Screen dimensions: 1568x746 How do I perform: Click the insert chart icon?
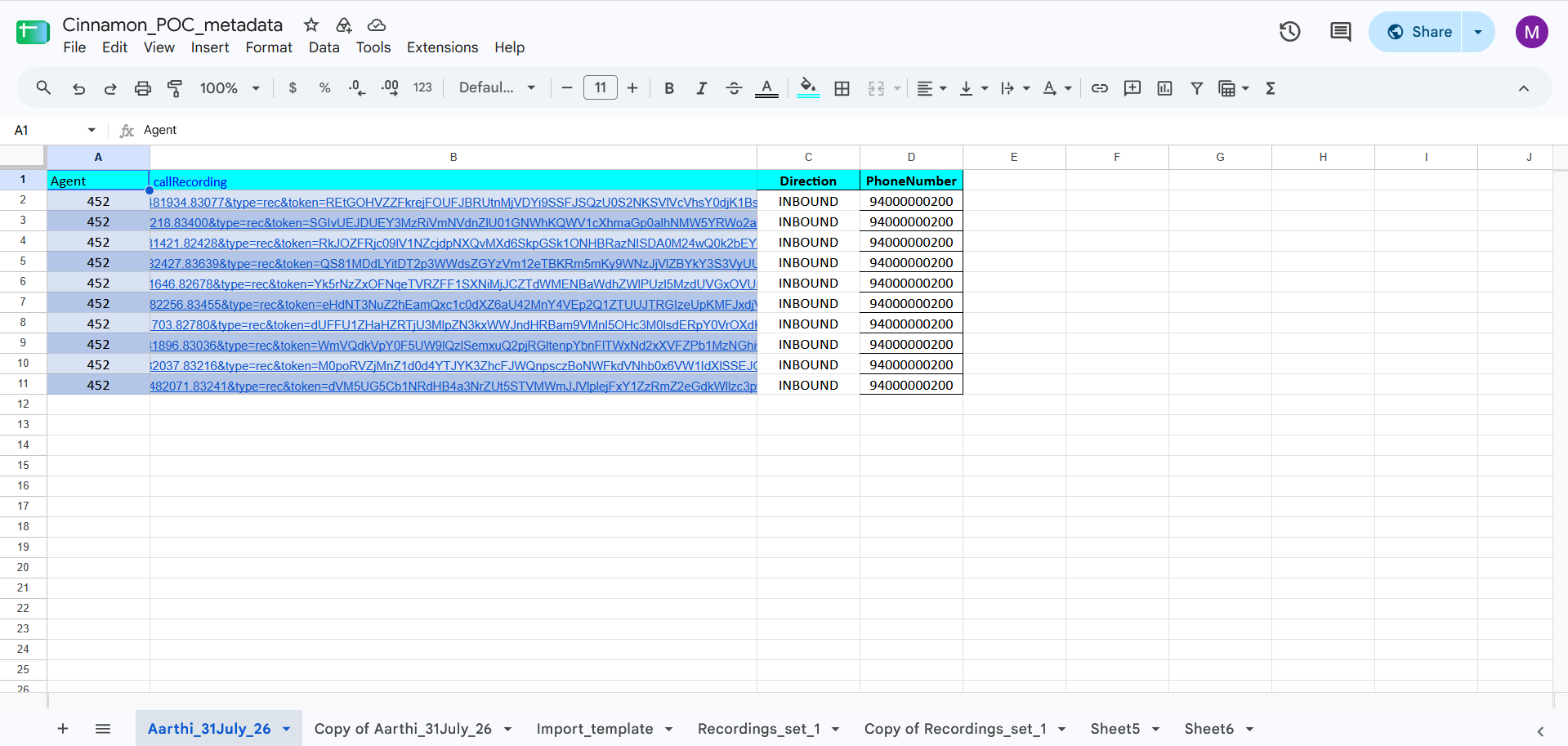(x=1164, y=88)
